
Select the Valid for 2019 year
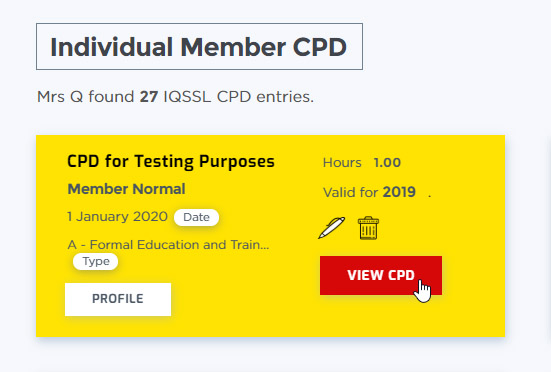click(399, 192)
